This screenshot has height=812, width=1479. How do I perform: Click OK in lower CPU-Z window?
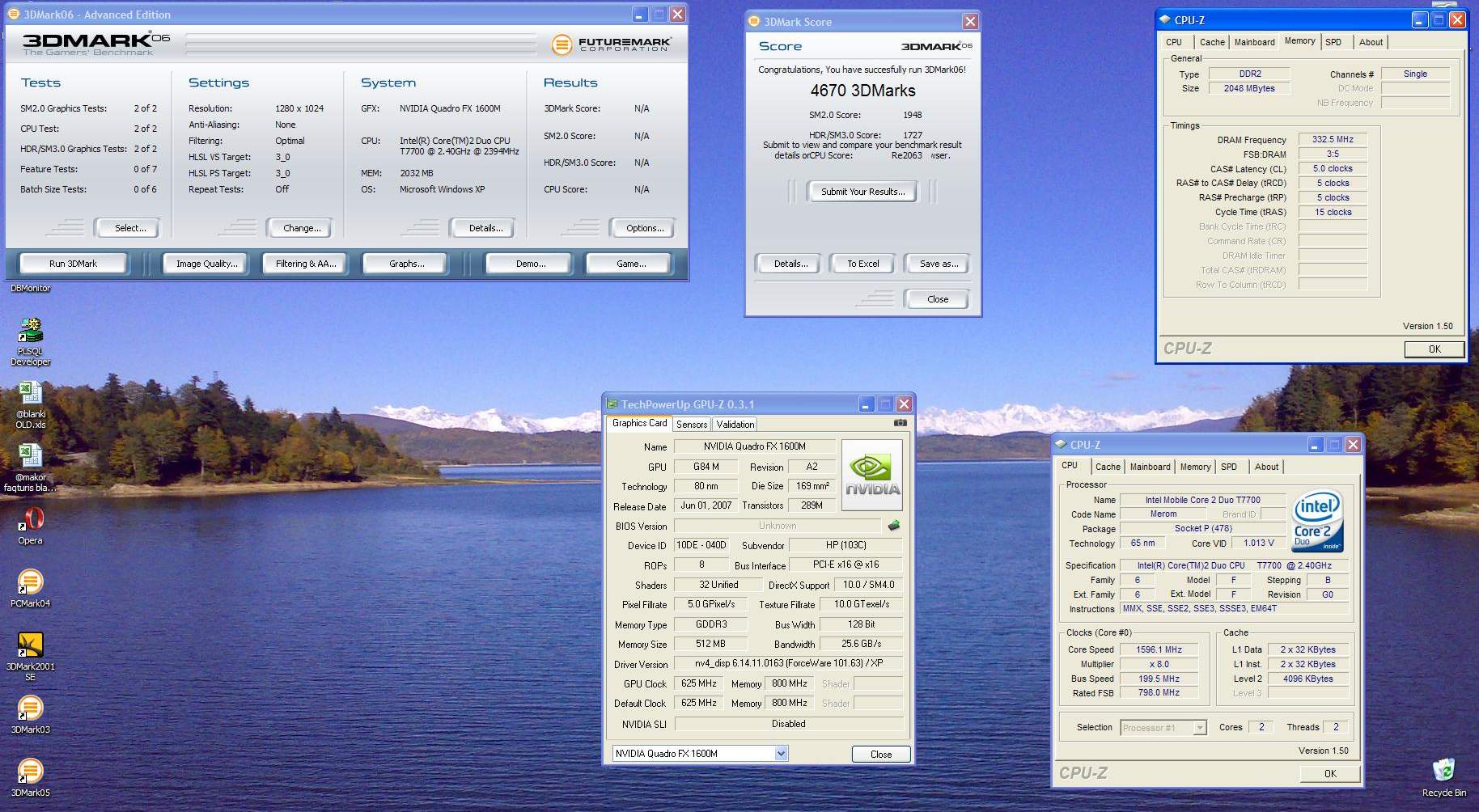1330,774
